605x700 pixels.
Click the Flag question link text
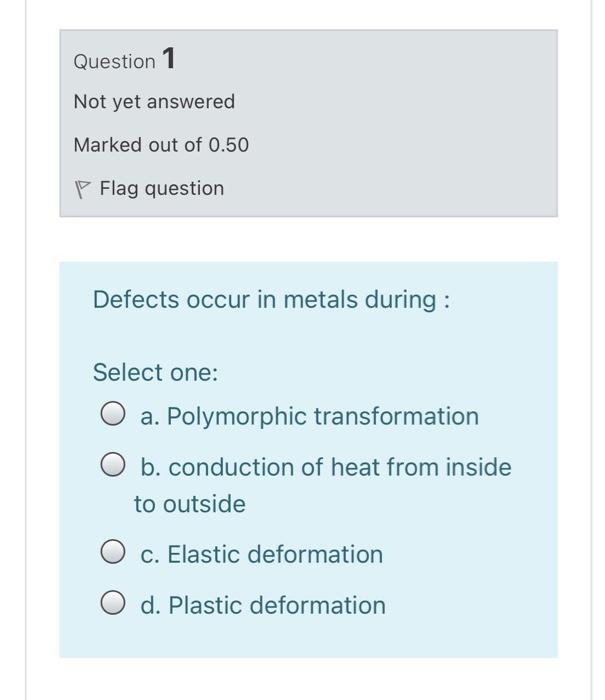point(161,188)
